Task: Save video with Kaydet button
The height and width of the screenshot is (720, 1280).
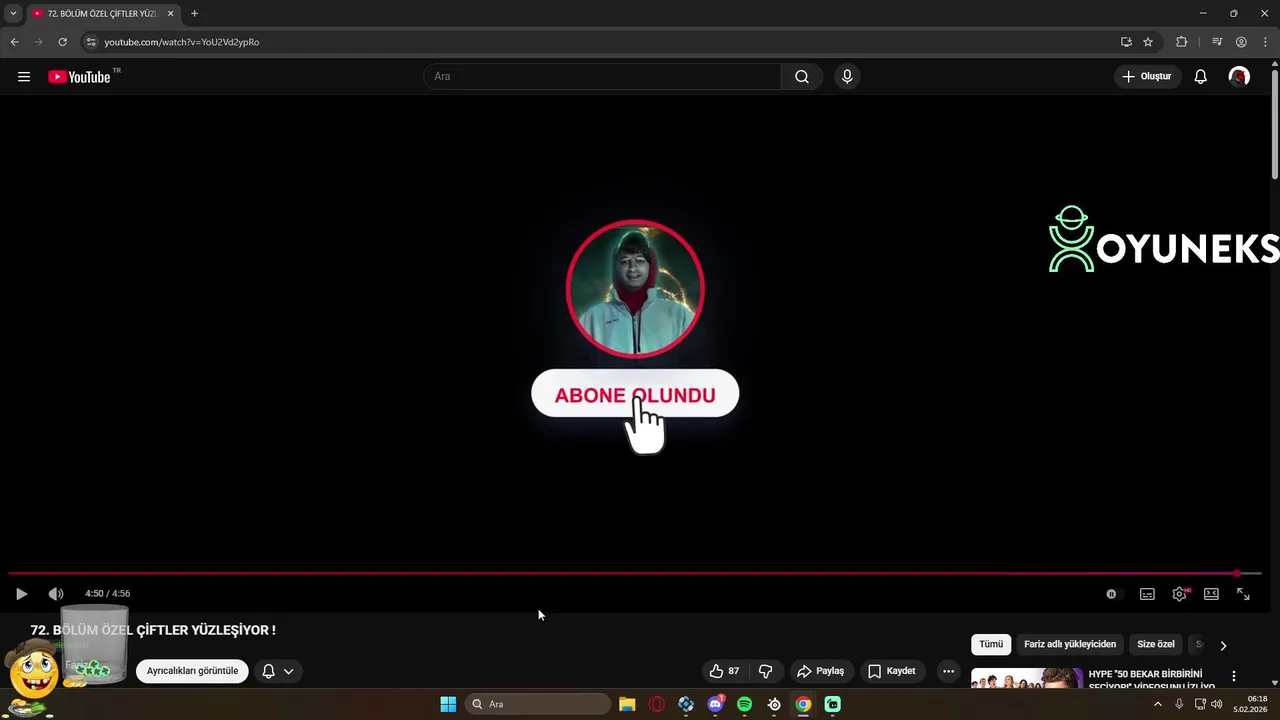Action: pos(892,671)
